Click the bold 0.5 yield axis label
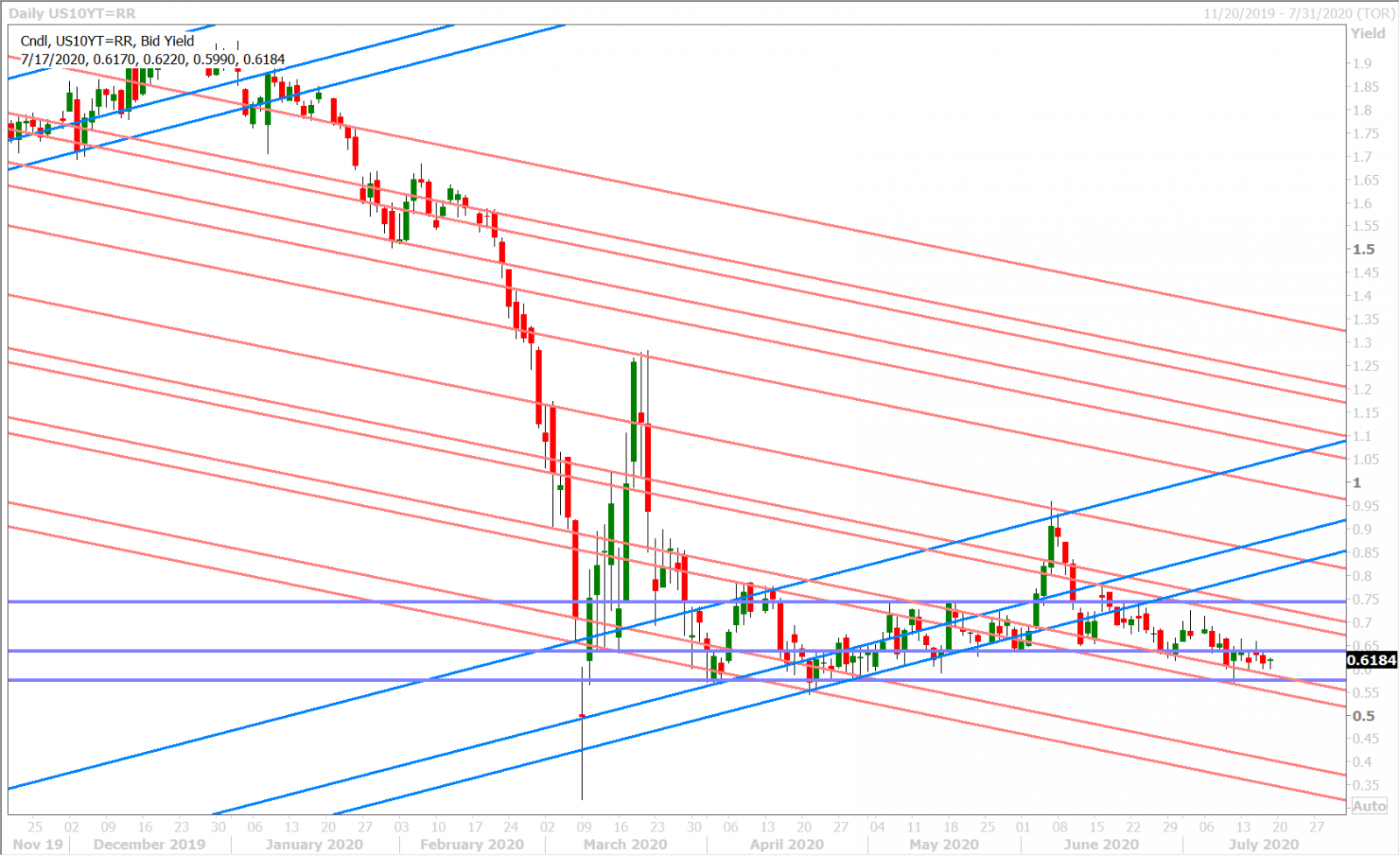Screen dimensions: 1400x856 [x=1363, y=716]
